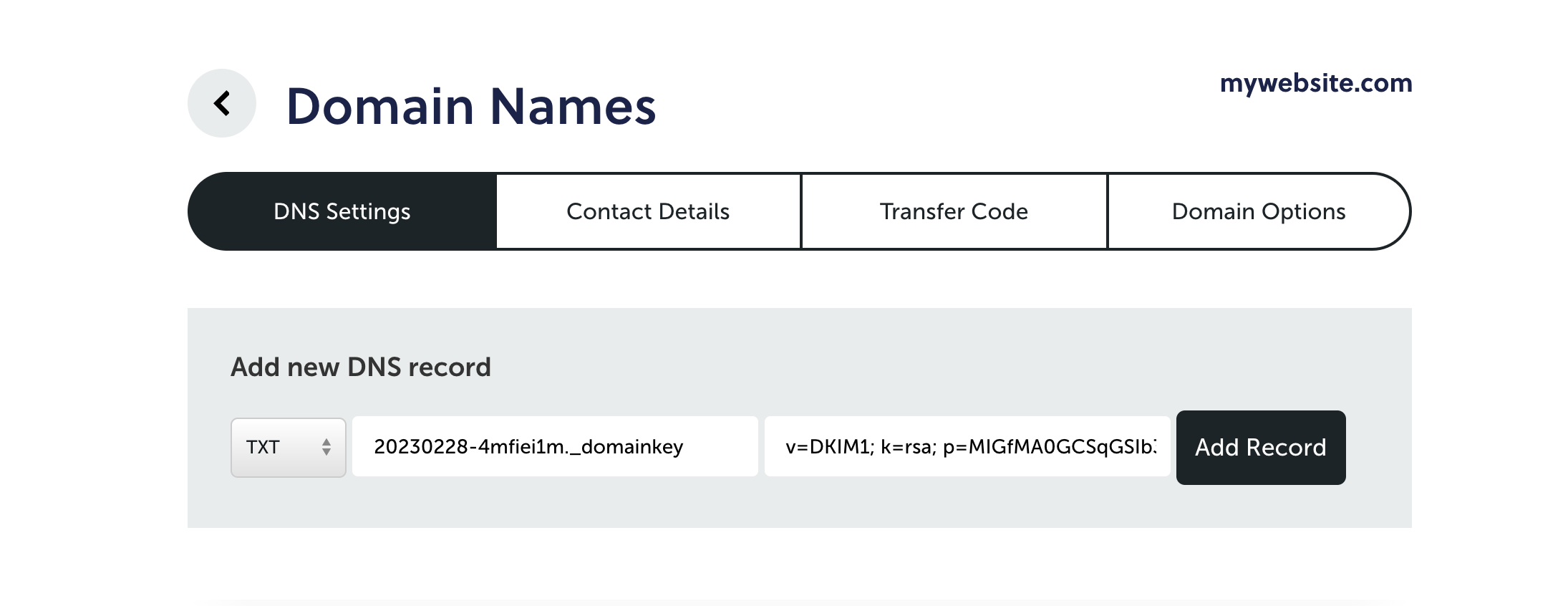The width and height of the screenshot is (1568, 606).
Task: Click the up/down arrows on the record type selector
Action: click(x=326, y=448)
